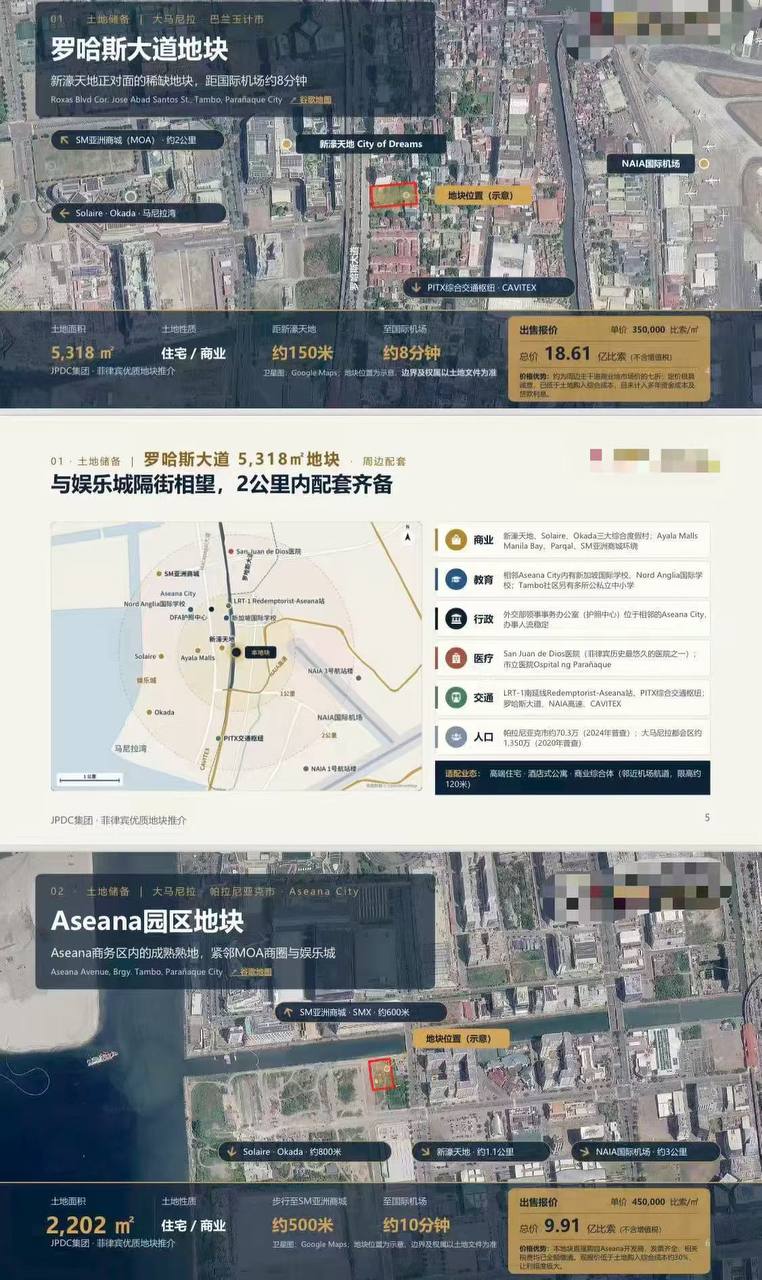762x1280 pixels.
Task: Click the map scale bar
Action: tap(90, 778)
